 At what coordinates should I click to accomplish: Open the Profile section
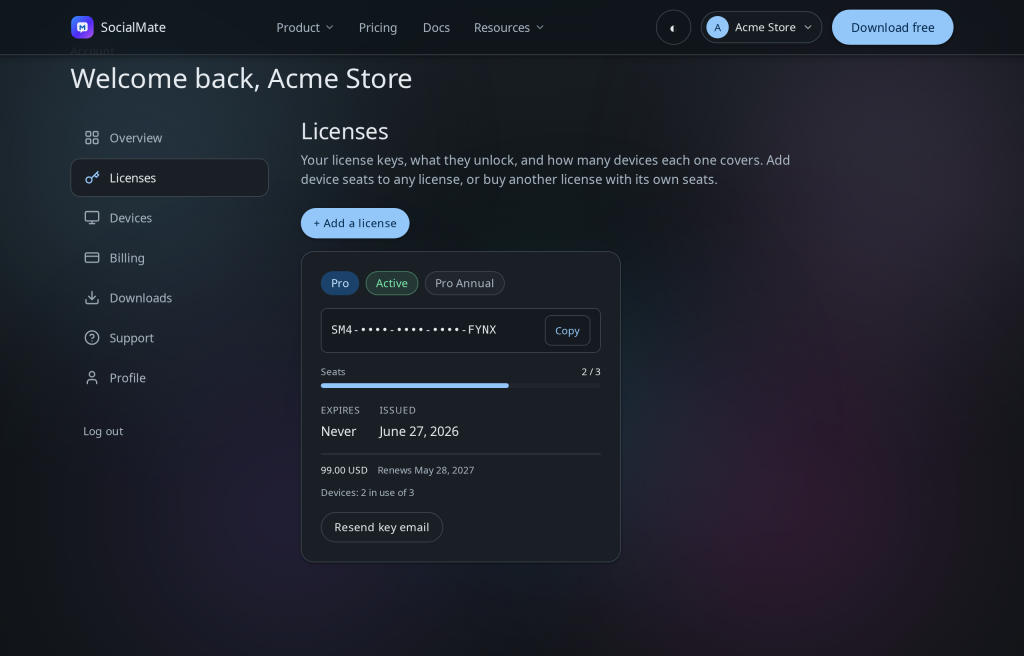pos(169,378)
